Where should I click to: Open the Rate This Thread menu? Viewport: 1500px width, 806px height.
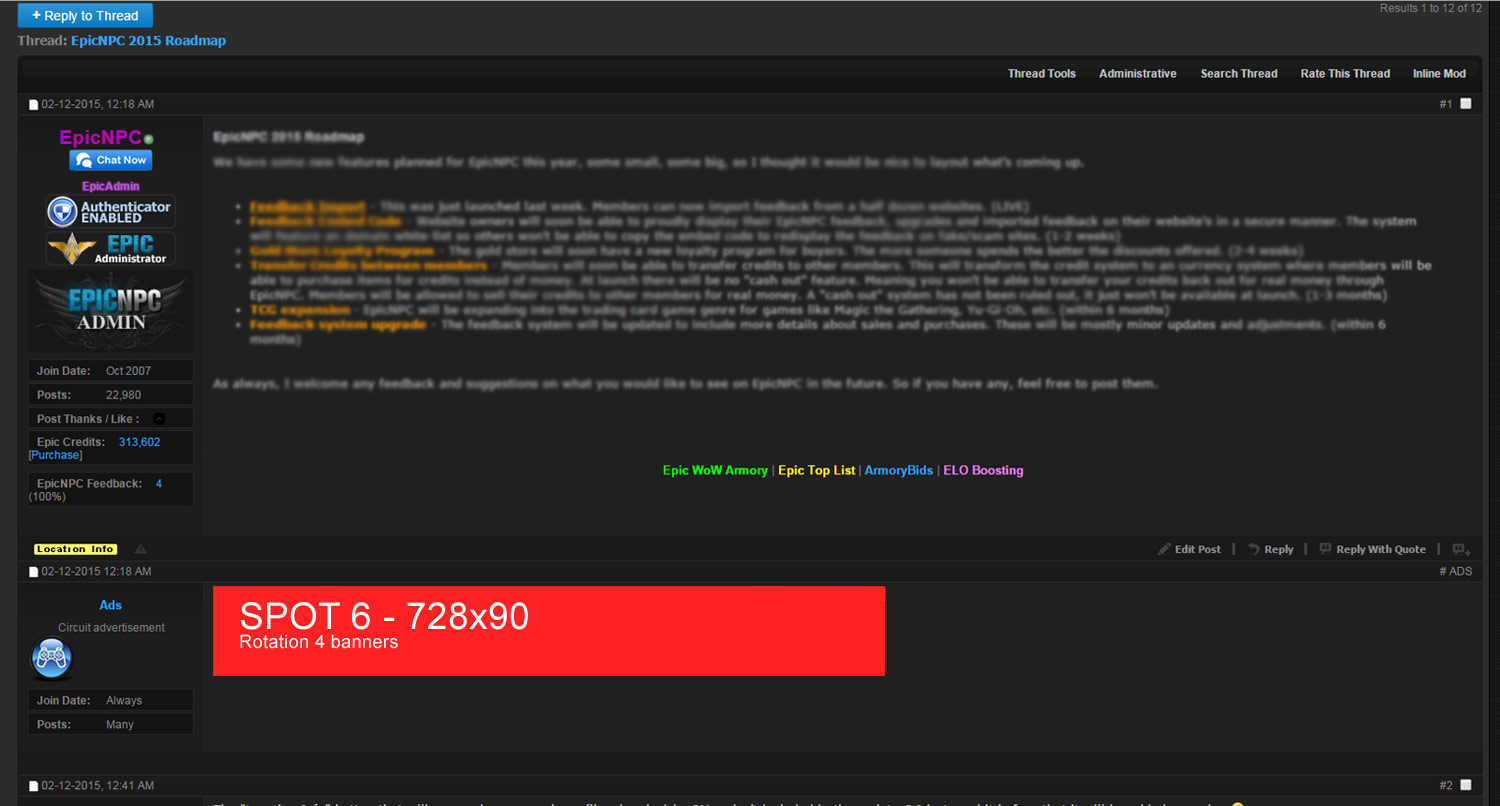1345,74
